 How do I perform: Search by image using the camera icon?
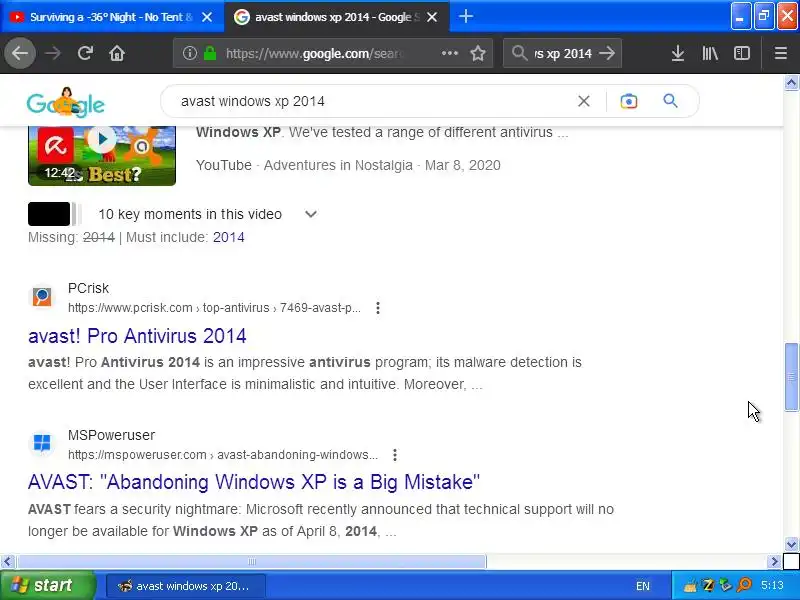tap(629, 101)
